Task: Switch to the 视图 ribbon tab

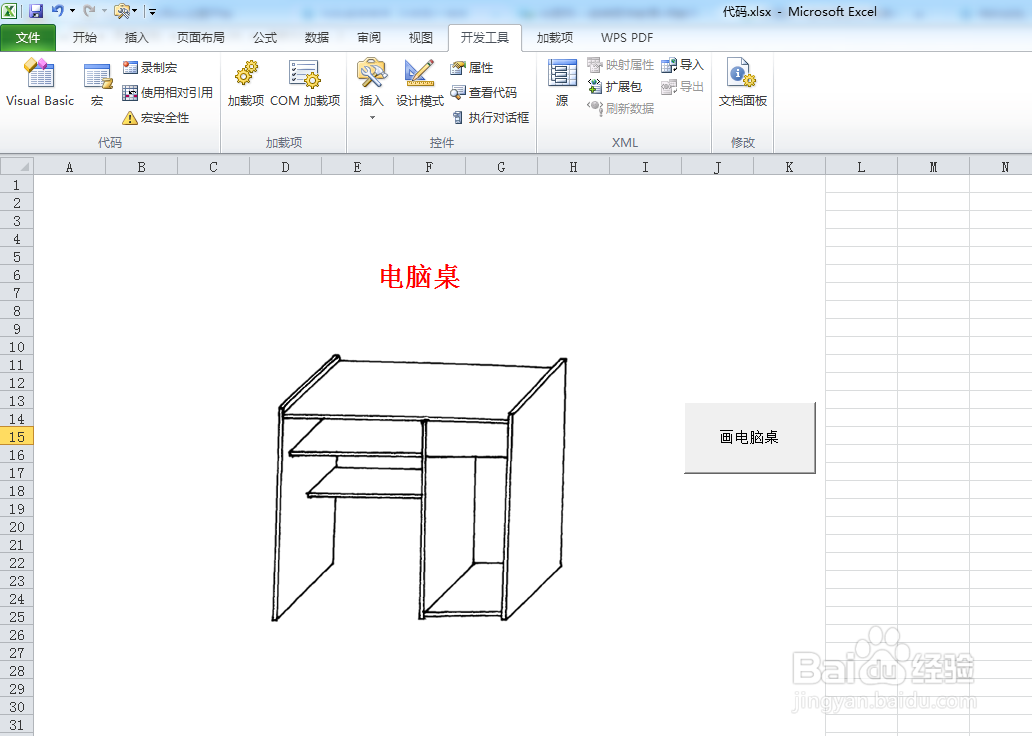Action: point(420,37)
